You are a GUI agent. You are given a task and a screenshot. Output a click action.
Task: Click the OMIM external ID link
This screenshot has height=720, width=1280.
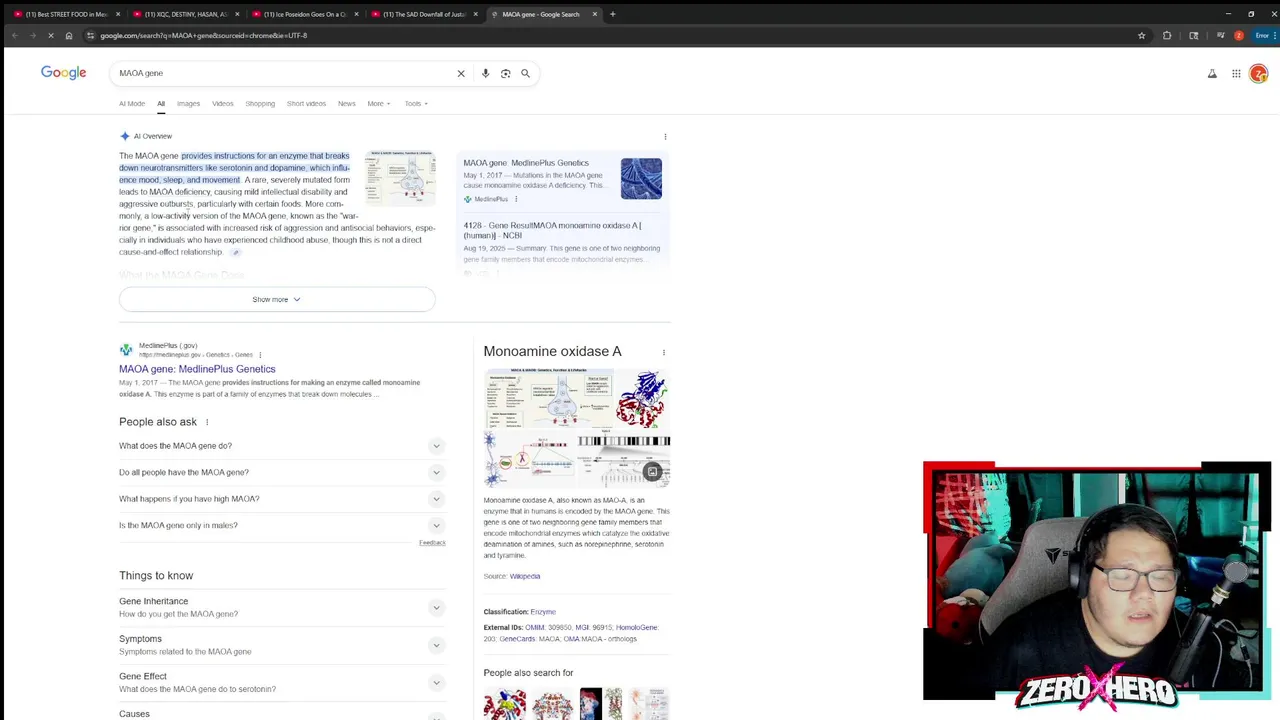[x=534, y=627]
